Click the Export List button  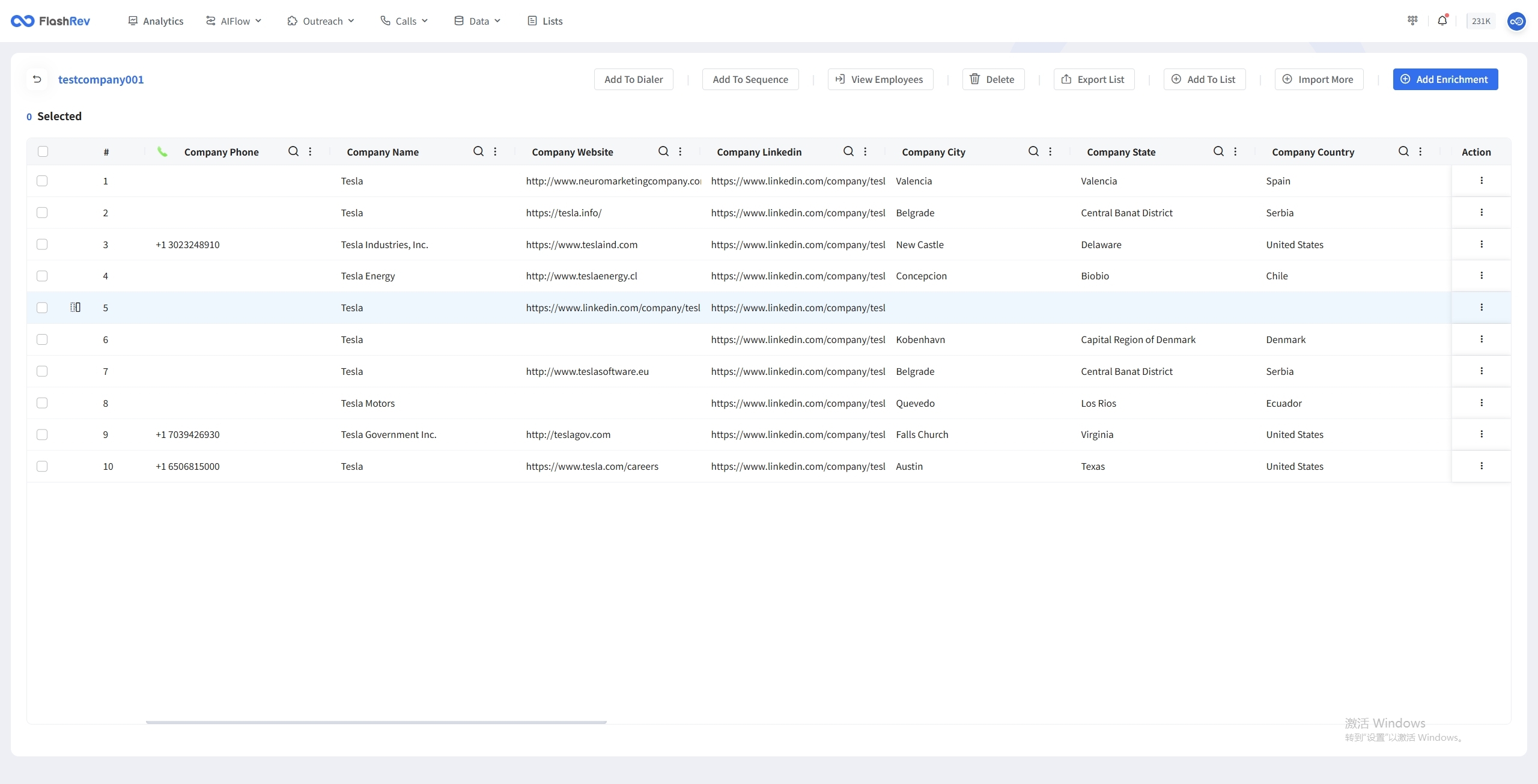[1093, 79]
